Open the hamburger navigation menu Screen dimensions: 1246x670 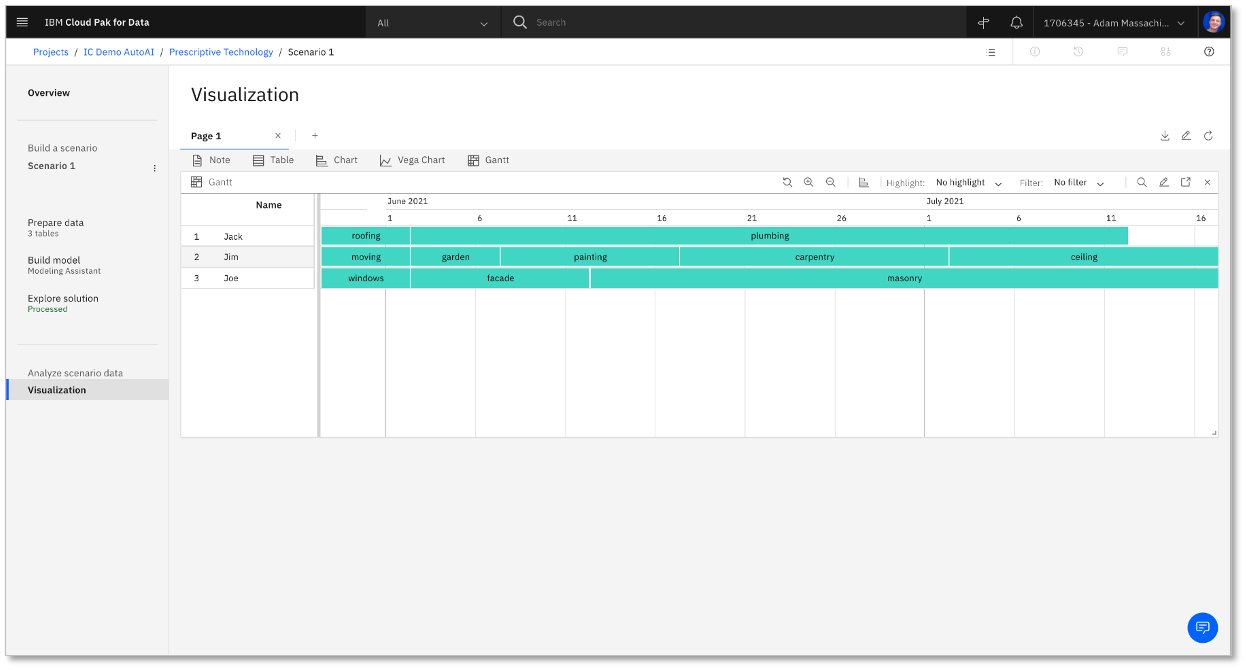click(23, 22)
